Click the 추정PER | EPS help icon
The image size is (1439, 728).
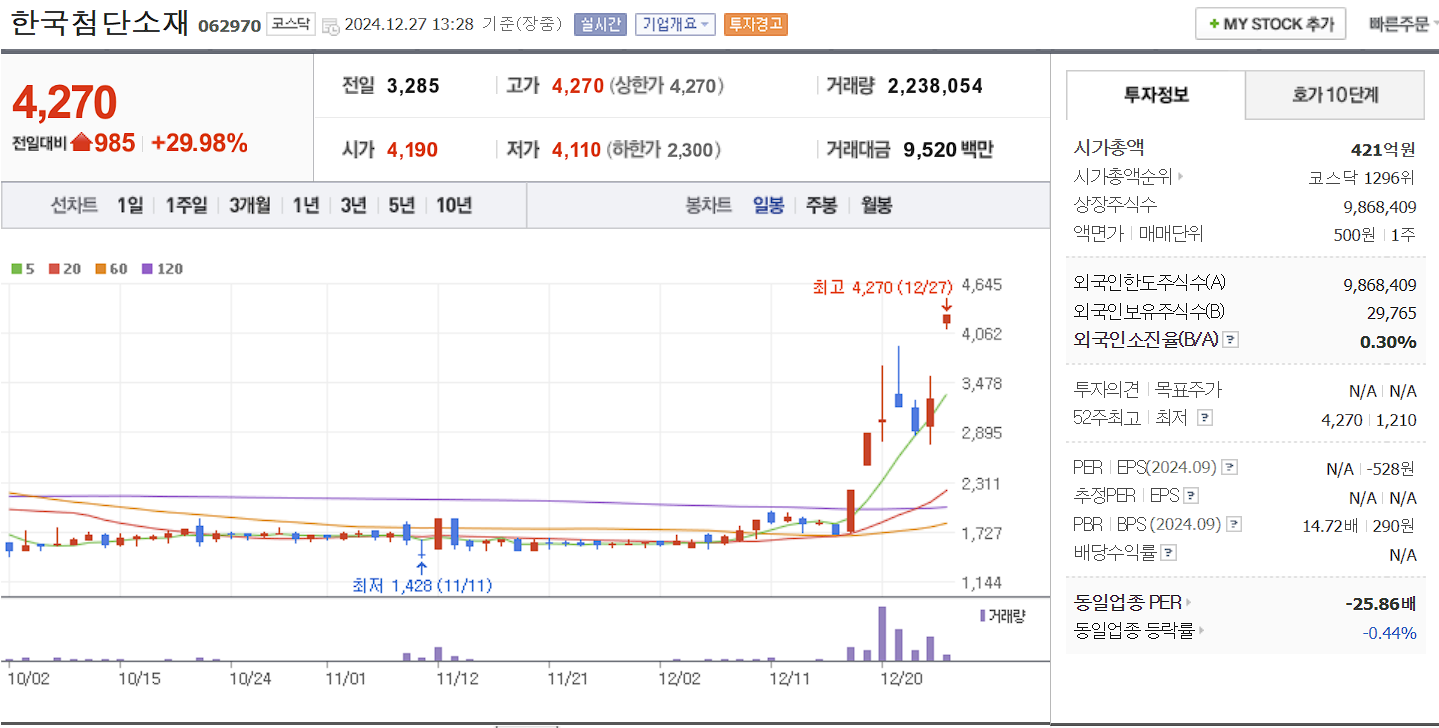[x=1190, y=495]
